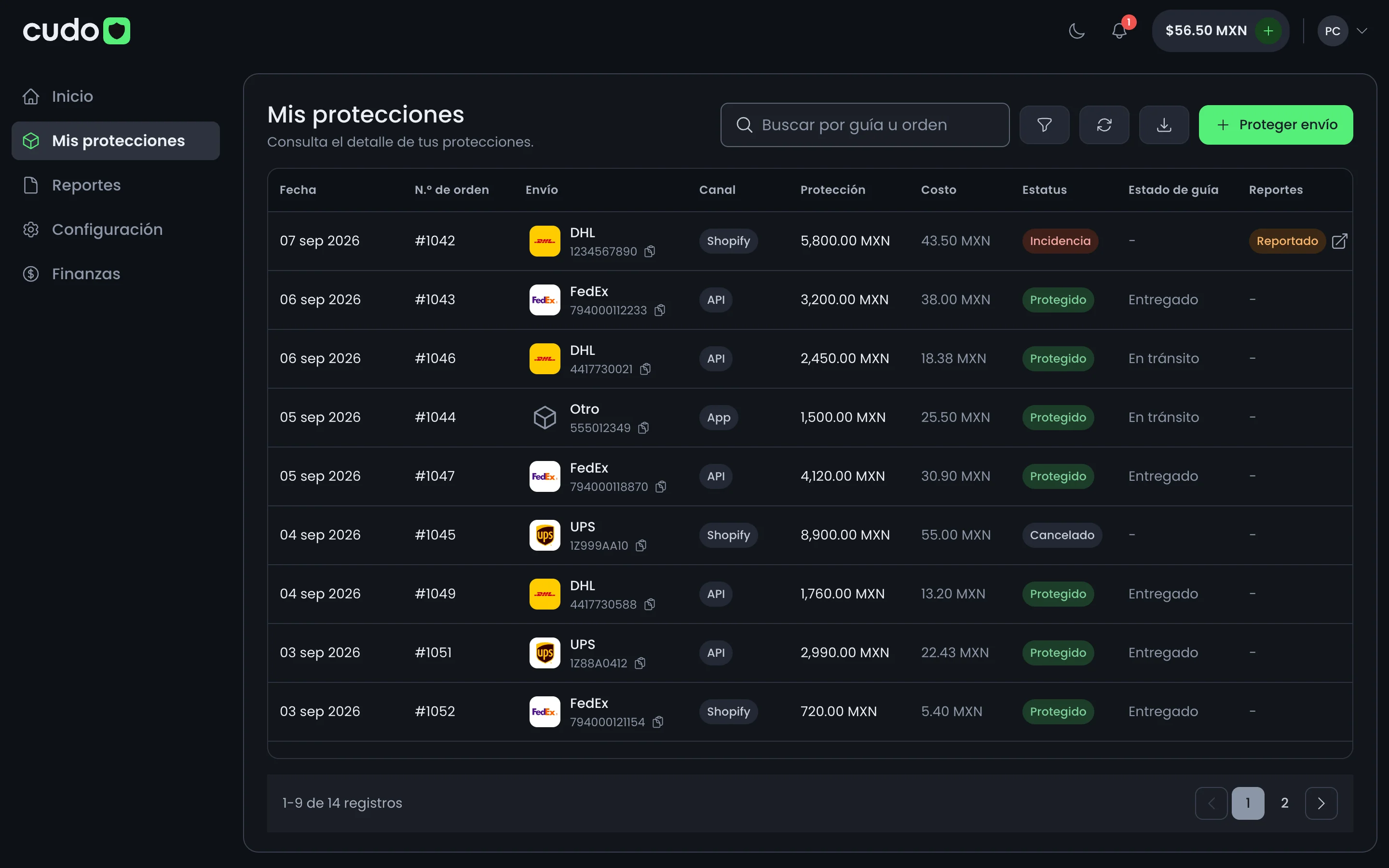Click order #1051 UPS logo
This screenshot has width=1389, height=868.
coord(545,653)
